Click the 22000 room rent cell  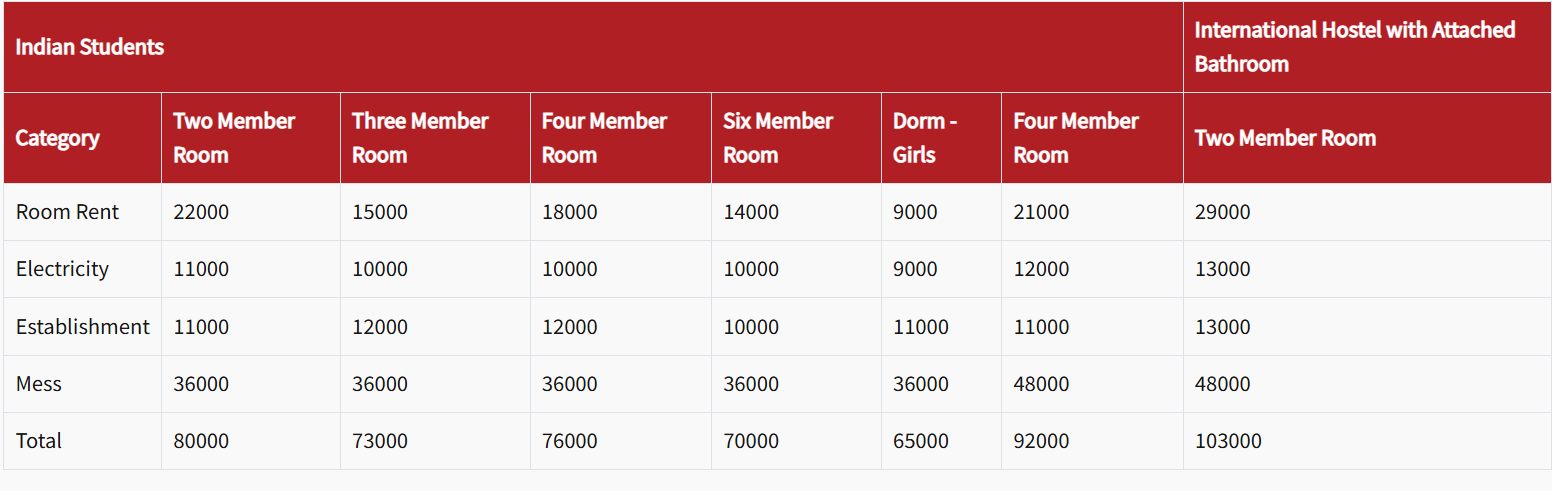point(201,212)
